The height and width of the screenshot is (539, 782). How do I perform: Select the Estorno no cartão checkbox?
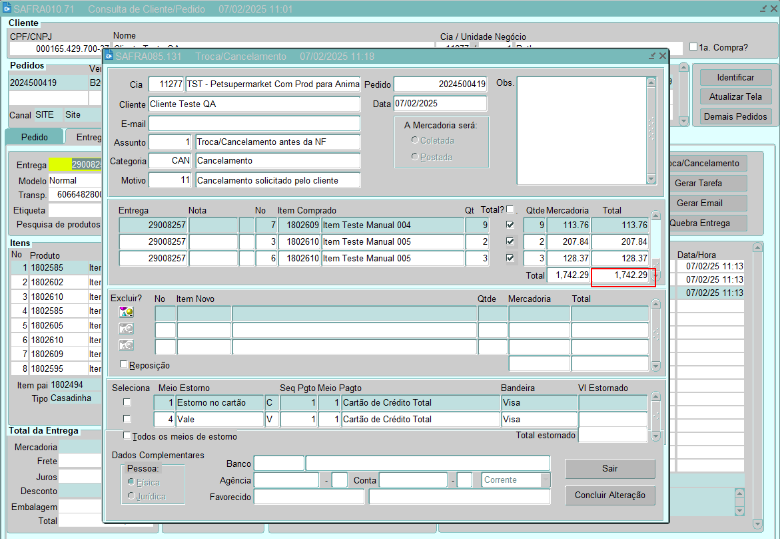tap(126, 403)
